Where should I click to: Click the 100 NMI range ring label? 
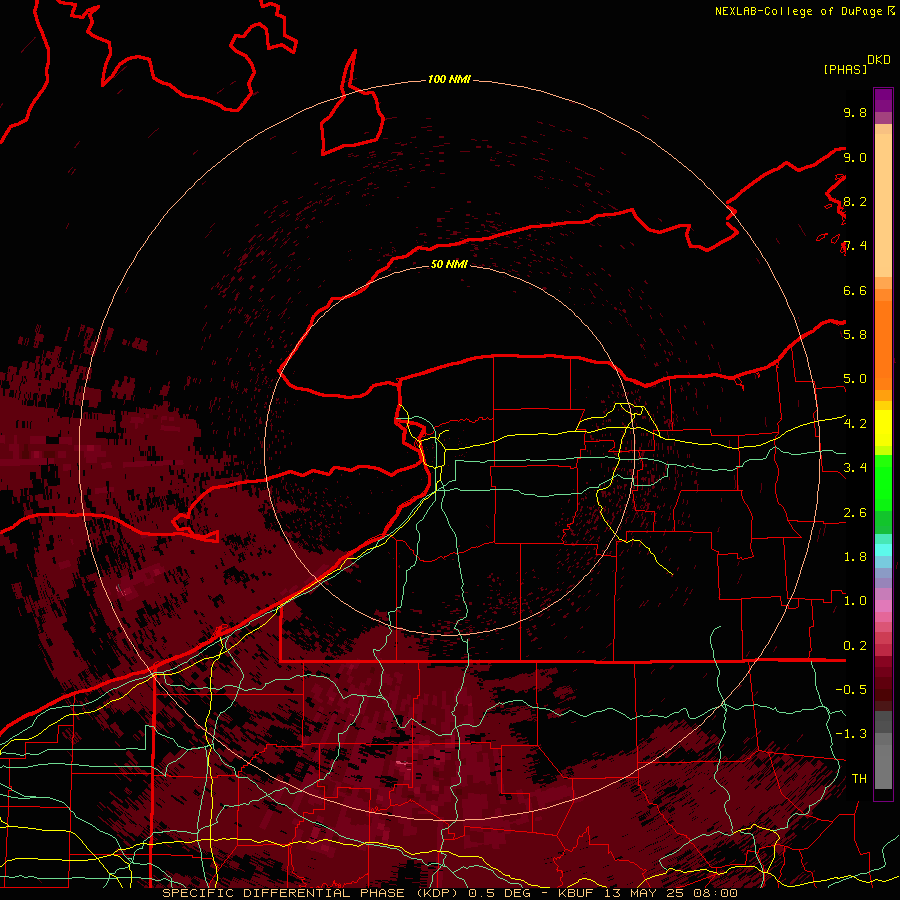(x=449, y=79)
